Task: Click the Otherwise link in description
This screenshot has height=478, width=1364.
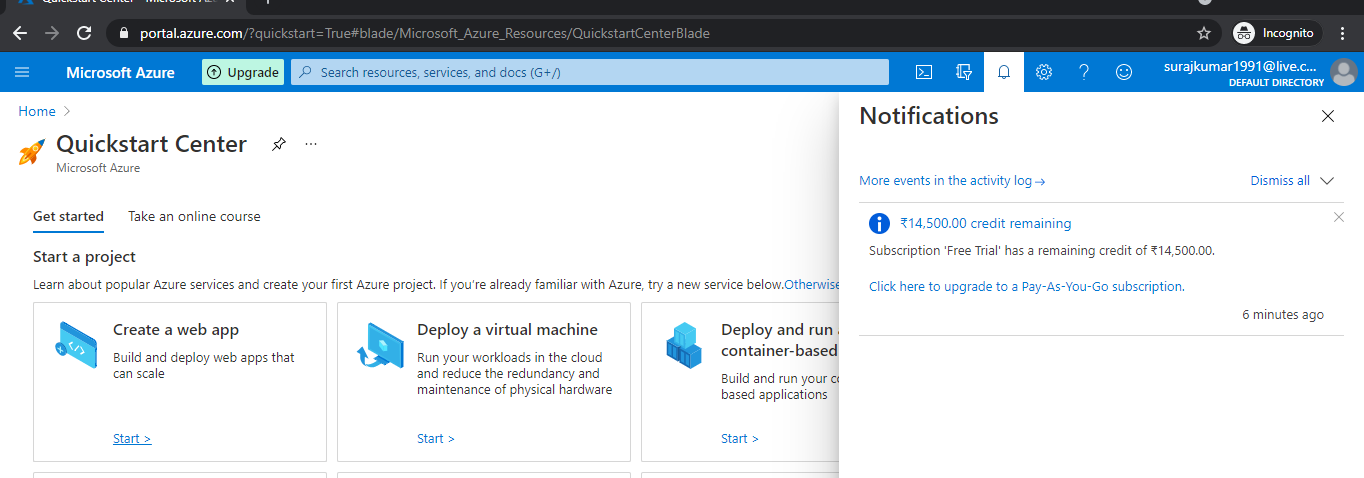Action: pyautogui.click(x=811, y=284)
